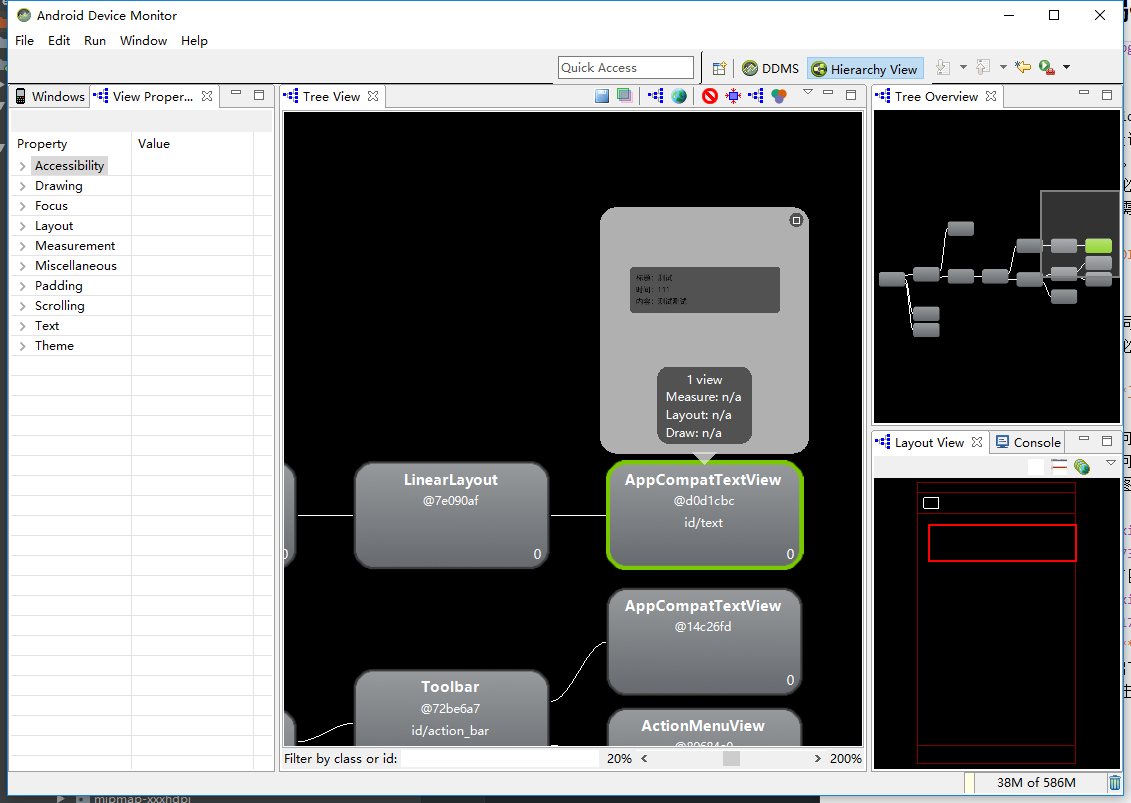Expand the Padding property group

(x=22, y=286)
